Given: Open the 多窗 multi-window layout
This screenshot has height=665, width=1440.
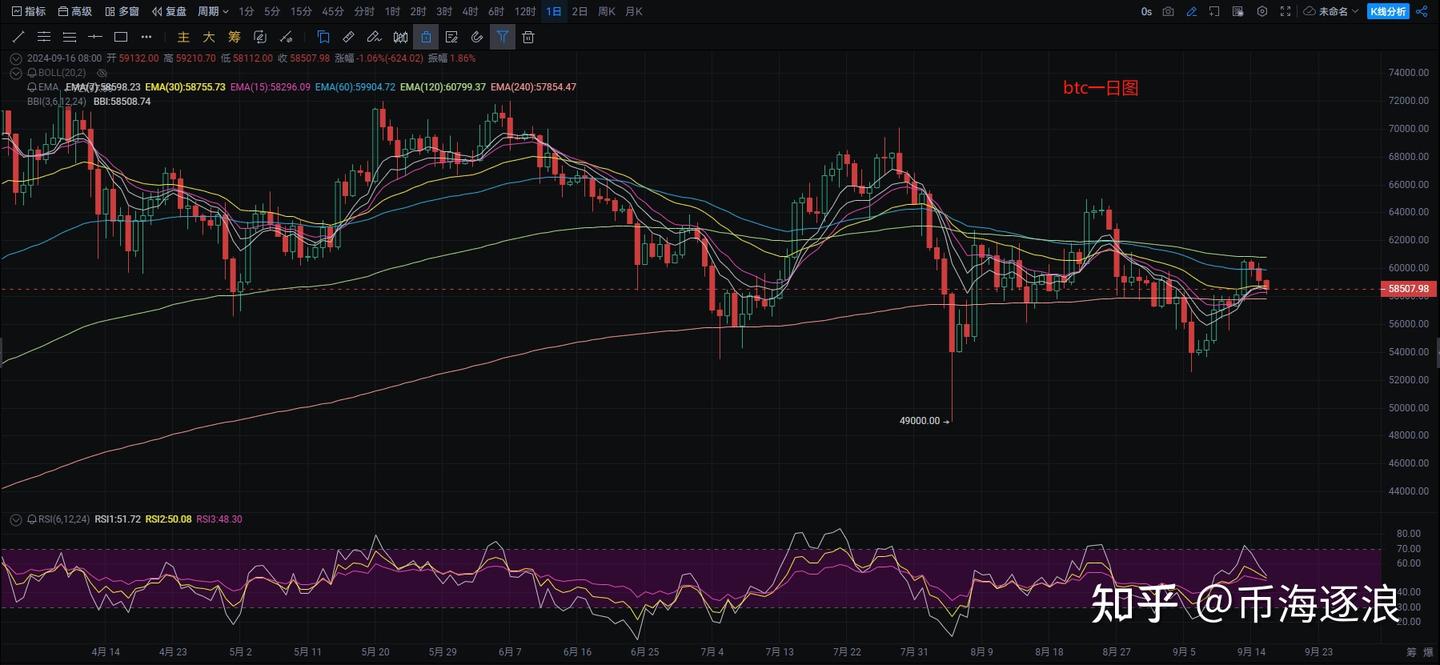Looking at the screenshot, I should click(122, 11).
